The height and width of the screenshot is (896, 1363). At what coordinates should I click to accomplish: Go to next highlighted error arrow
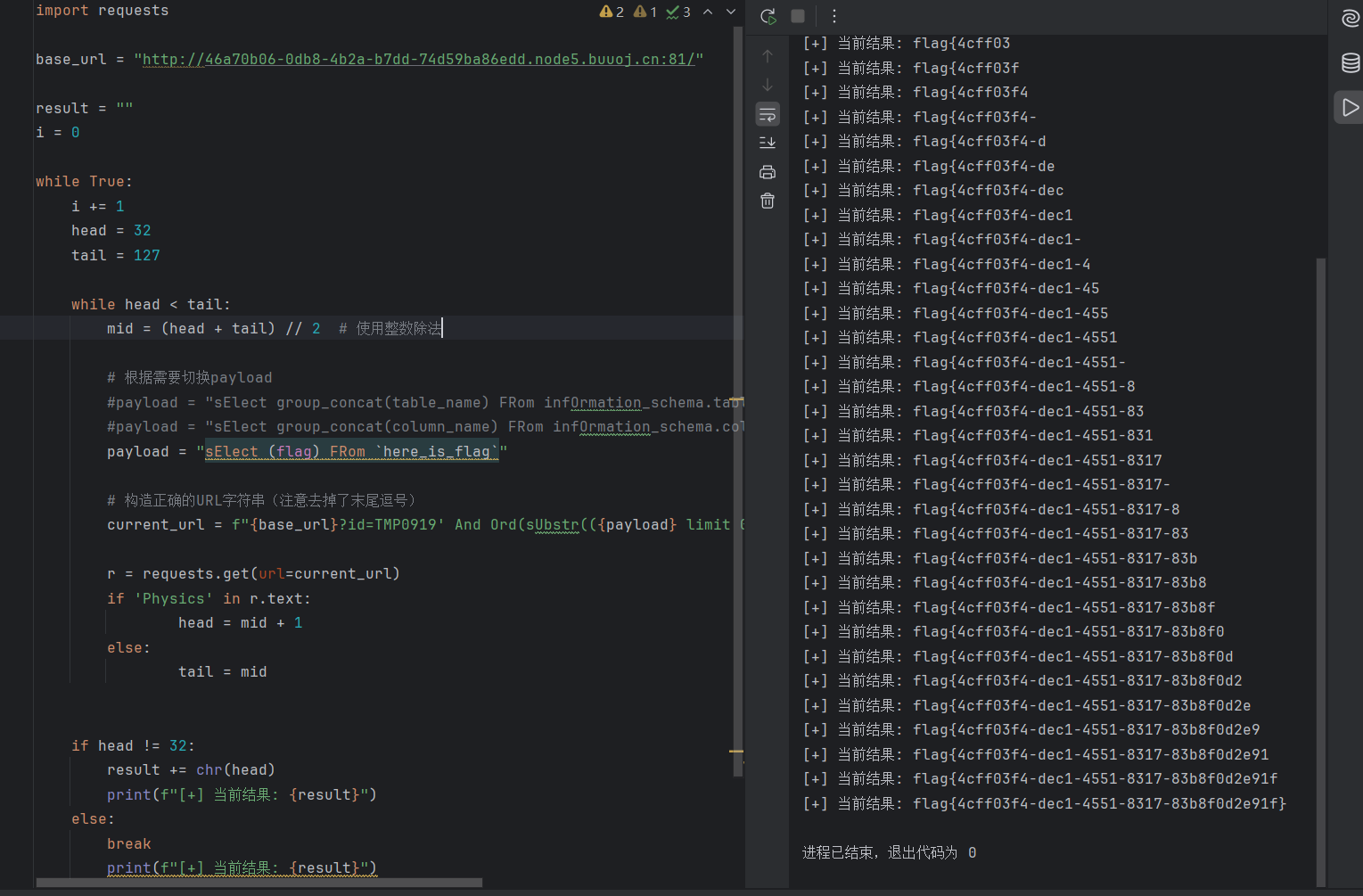click(x=731, y=12)
